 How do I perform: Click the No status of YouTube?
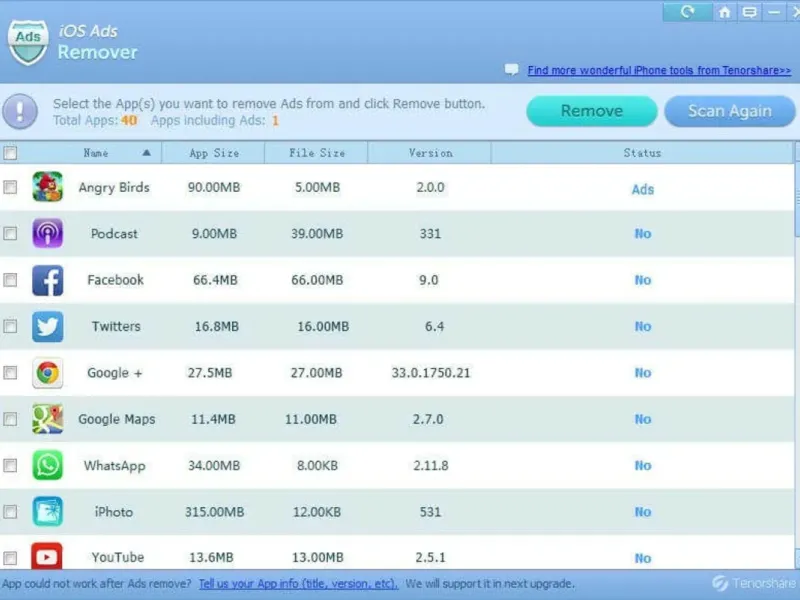[643, 558]
